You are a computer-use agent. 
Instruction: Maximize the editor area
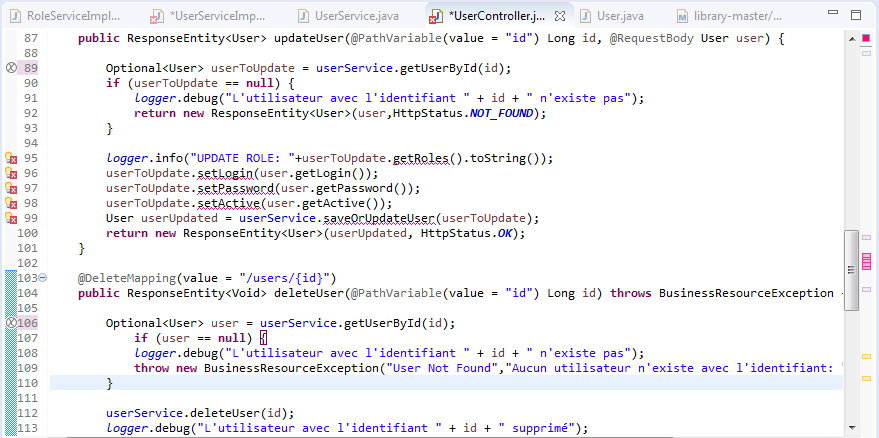pyautogui.click(x=856, y=15)
